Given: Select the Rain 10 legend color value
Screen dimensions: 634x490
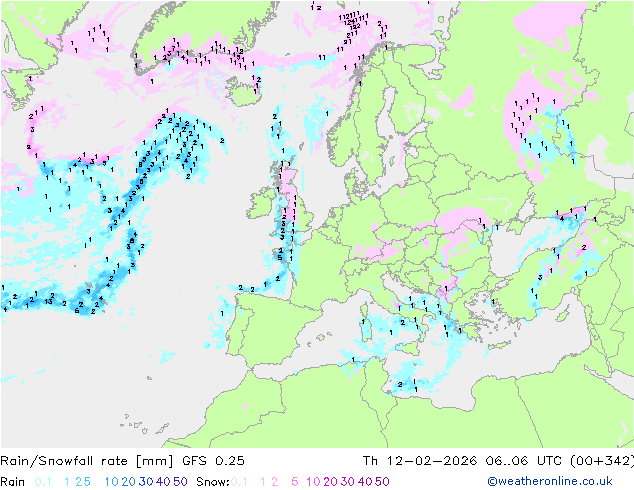Looking at the screenshot, I should tap(112, 482).
